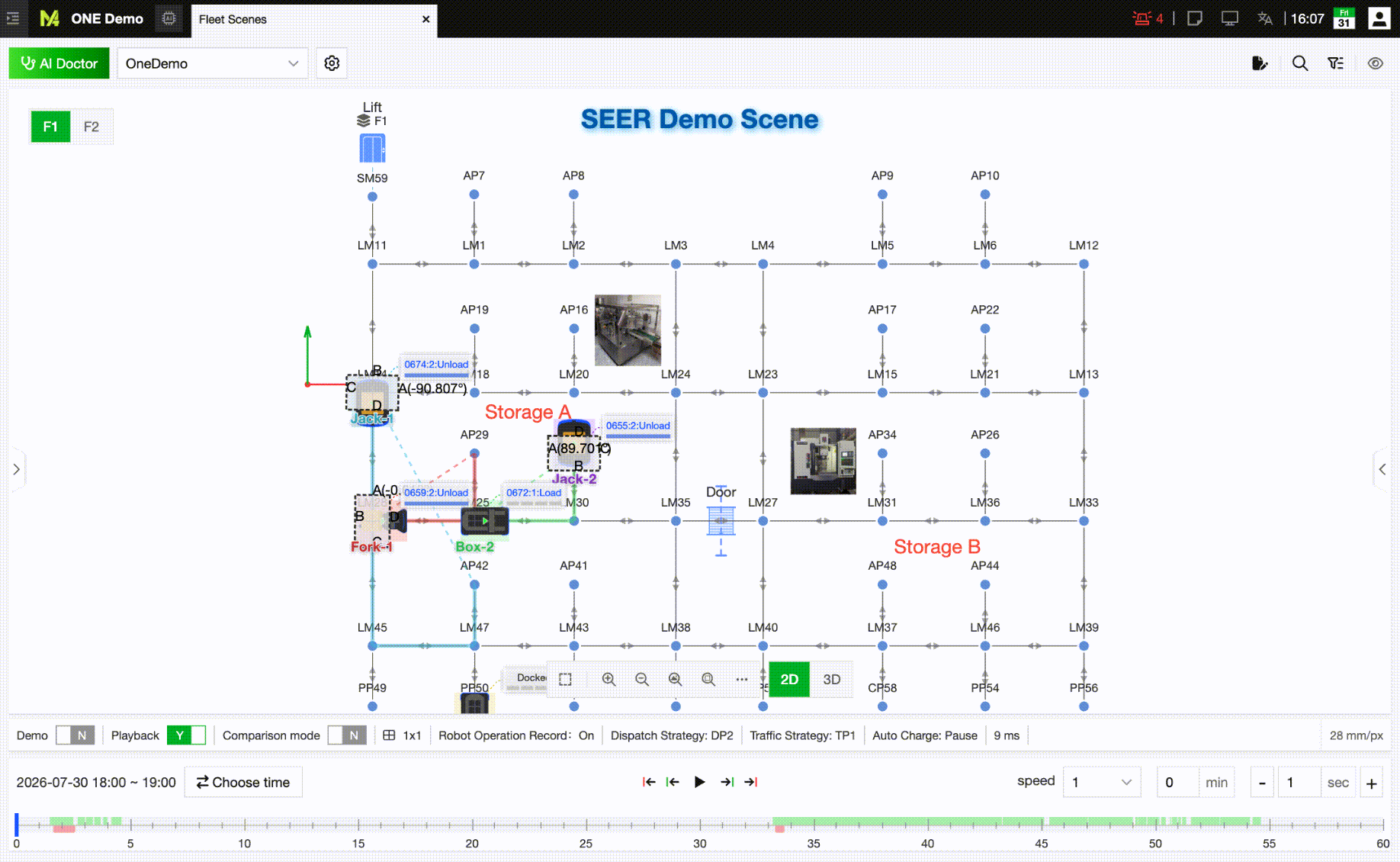
Task: Open the OneDemo scene dropdown
Action: [212, 63]
